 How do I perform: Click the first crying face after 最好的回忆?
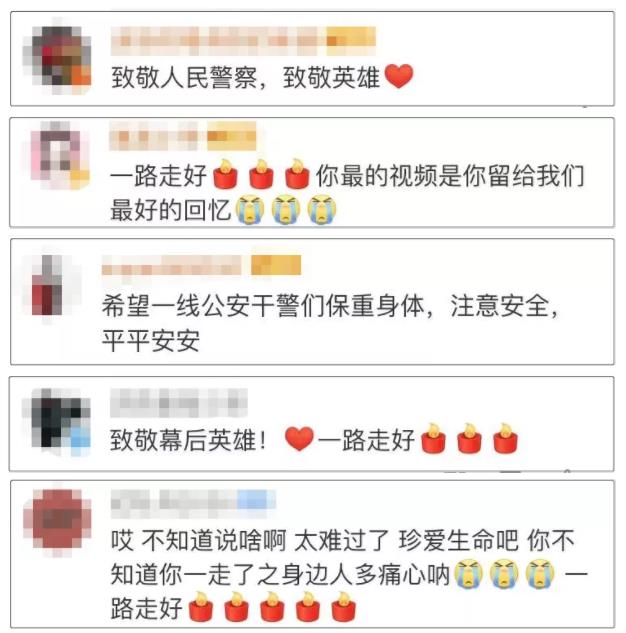click(x=250, y=210)
